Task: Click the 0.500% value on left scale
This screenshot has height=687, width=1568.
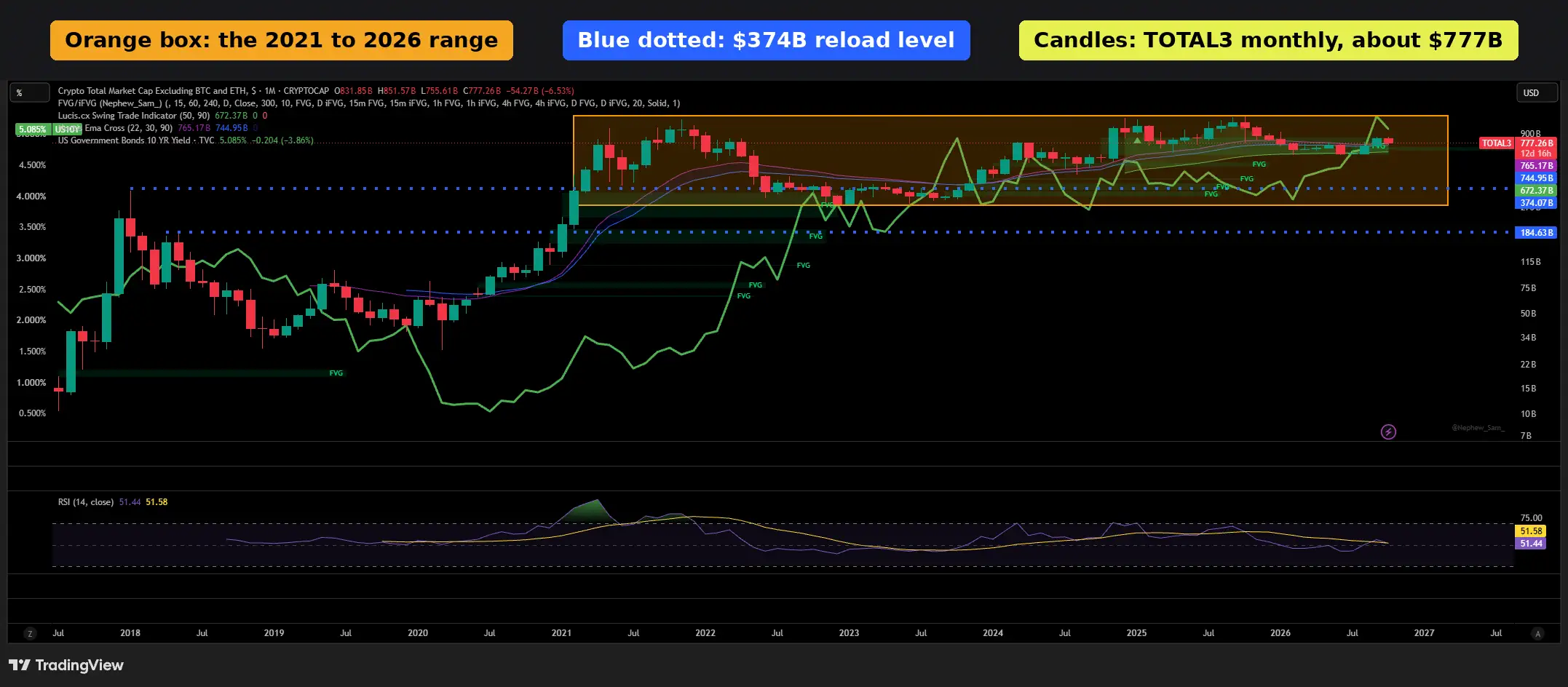Action: (x=32, y=413)
